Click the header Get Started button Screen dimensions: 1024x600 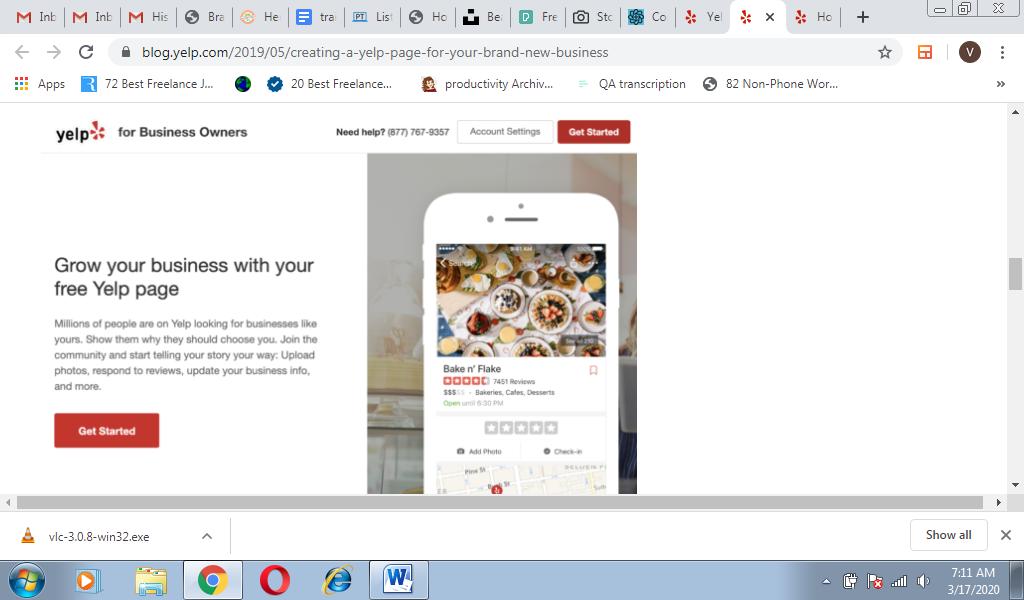593,132
